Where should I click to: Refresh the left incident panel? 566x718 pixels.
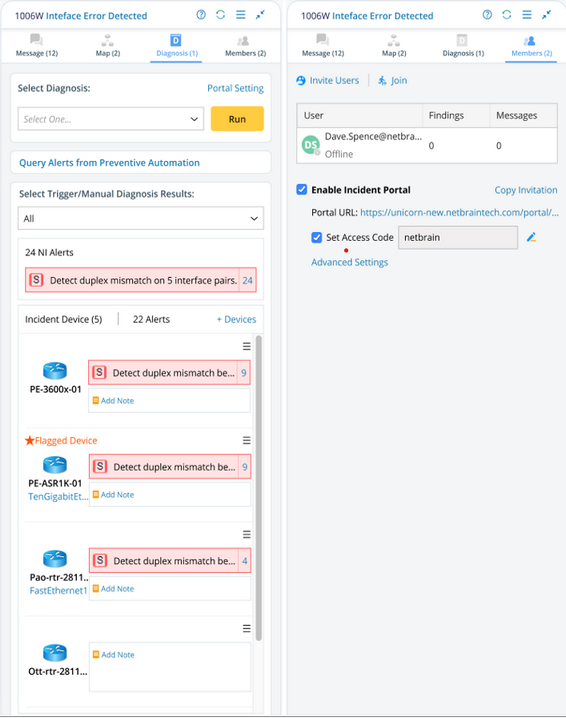tap(220, 15)
